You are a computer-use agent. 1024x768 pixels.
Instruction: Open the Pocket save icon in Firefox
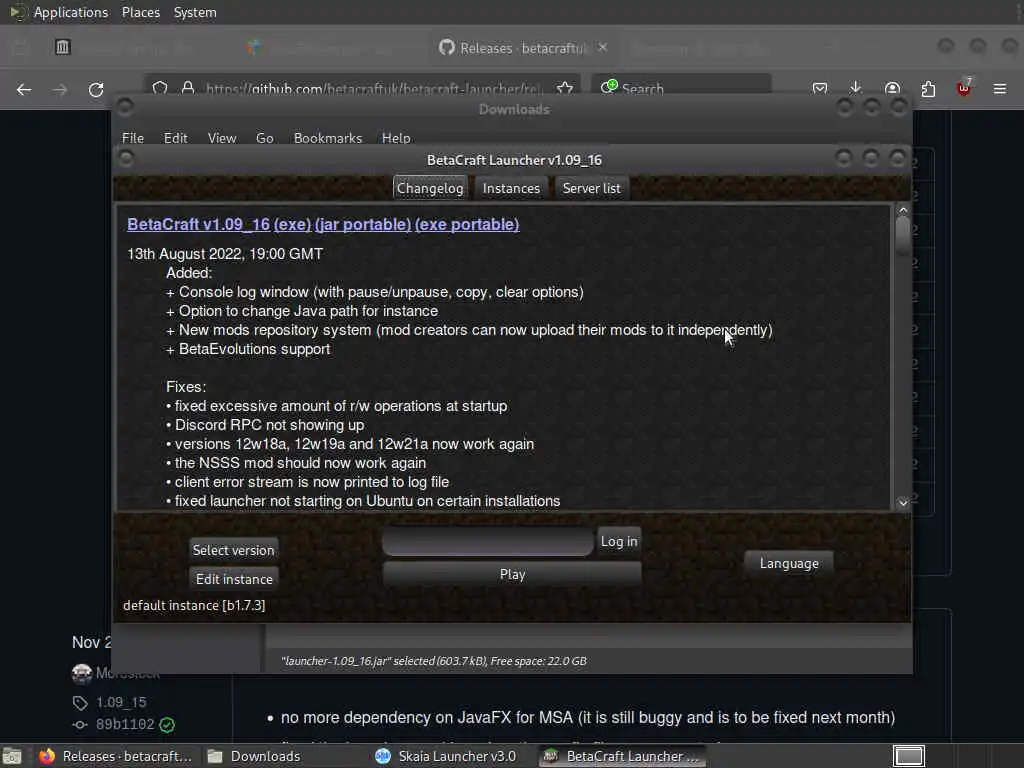[x=820, y=89]
